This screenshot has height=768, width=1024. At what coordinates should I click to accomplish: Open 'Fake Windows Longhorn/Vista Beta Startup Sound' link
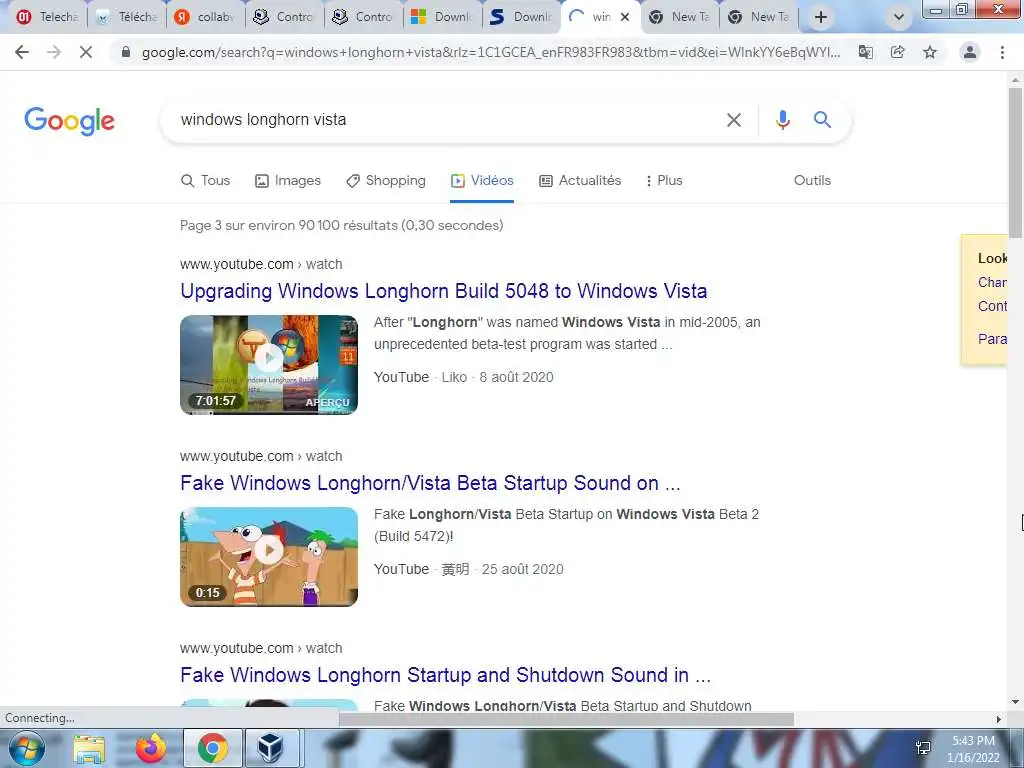point(430,483)
